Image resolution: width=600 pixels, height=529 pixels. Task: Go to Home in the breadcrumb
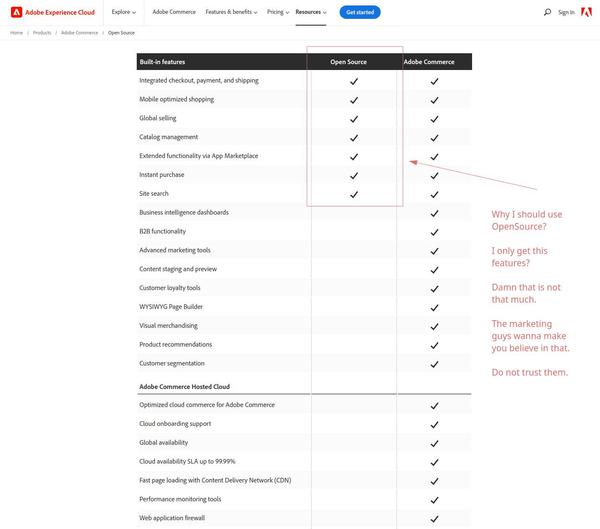point(16,33)
